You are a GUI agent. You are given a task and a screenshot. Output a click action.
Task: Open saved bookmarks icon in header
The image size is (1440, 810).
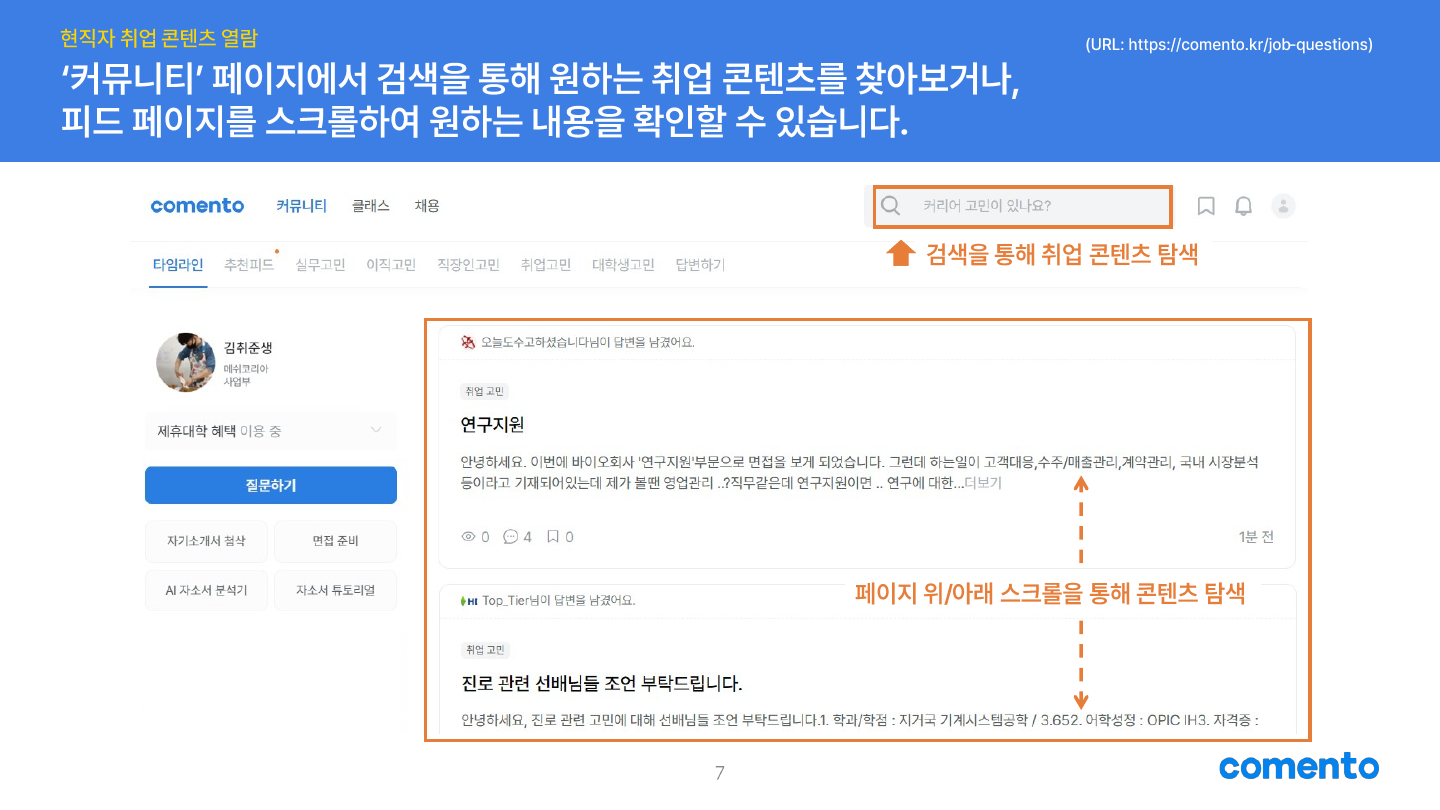[x=1206, y=206]
